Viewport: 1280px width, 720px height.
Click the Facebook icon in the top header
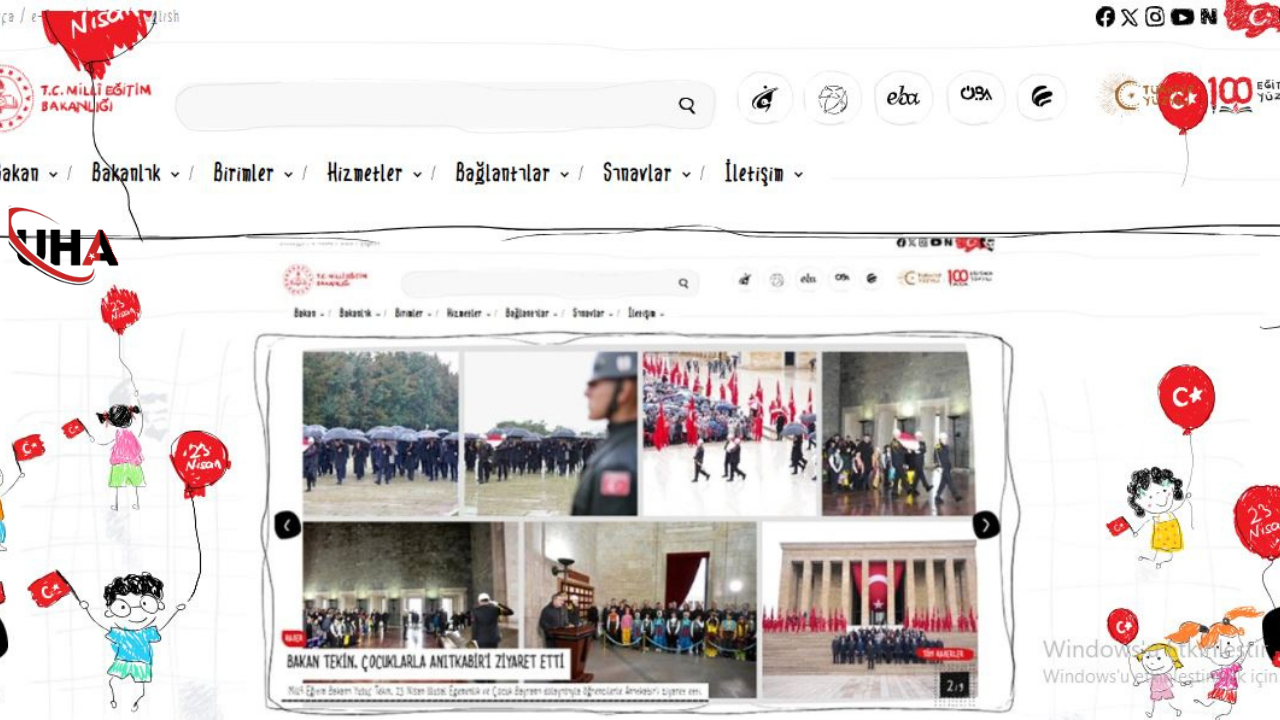pos(1104,17)
